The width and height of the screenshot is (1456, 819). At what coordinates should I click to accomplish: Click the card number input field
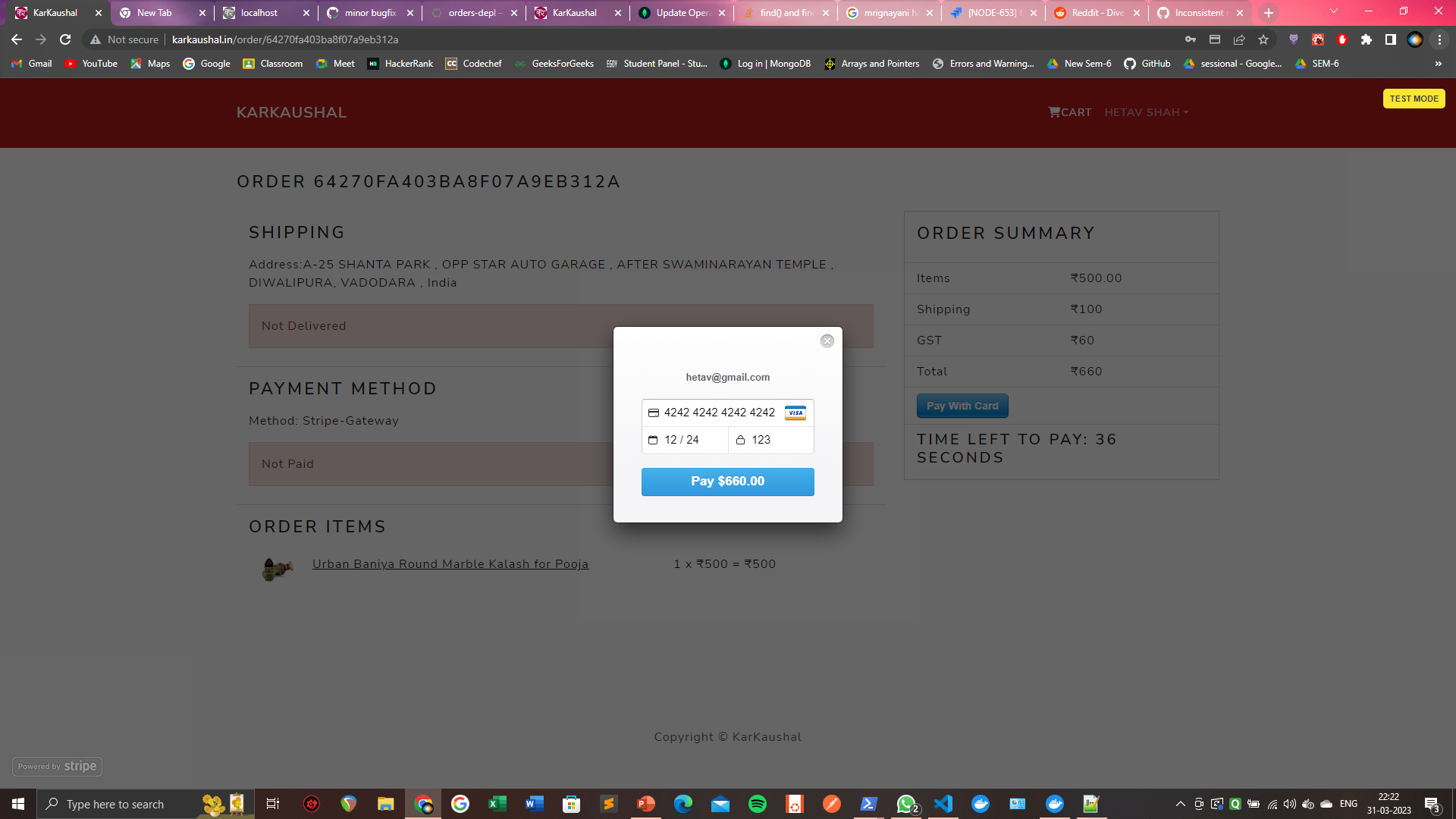pos(719,413)
